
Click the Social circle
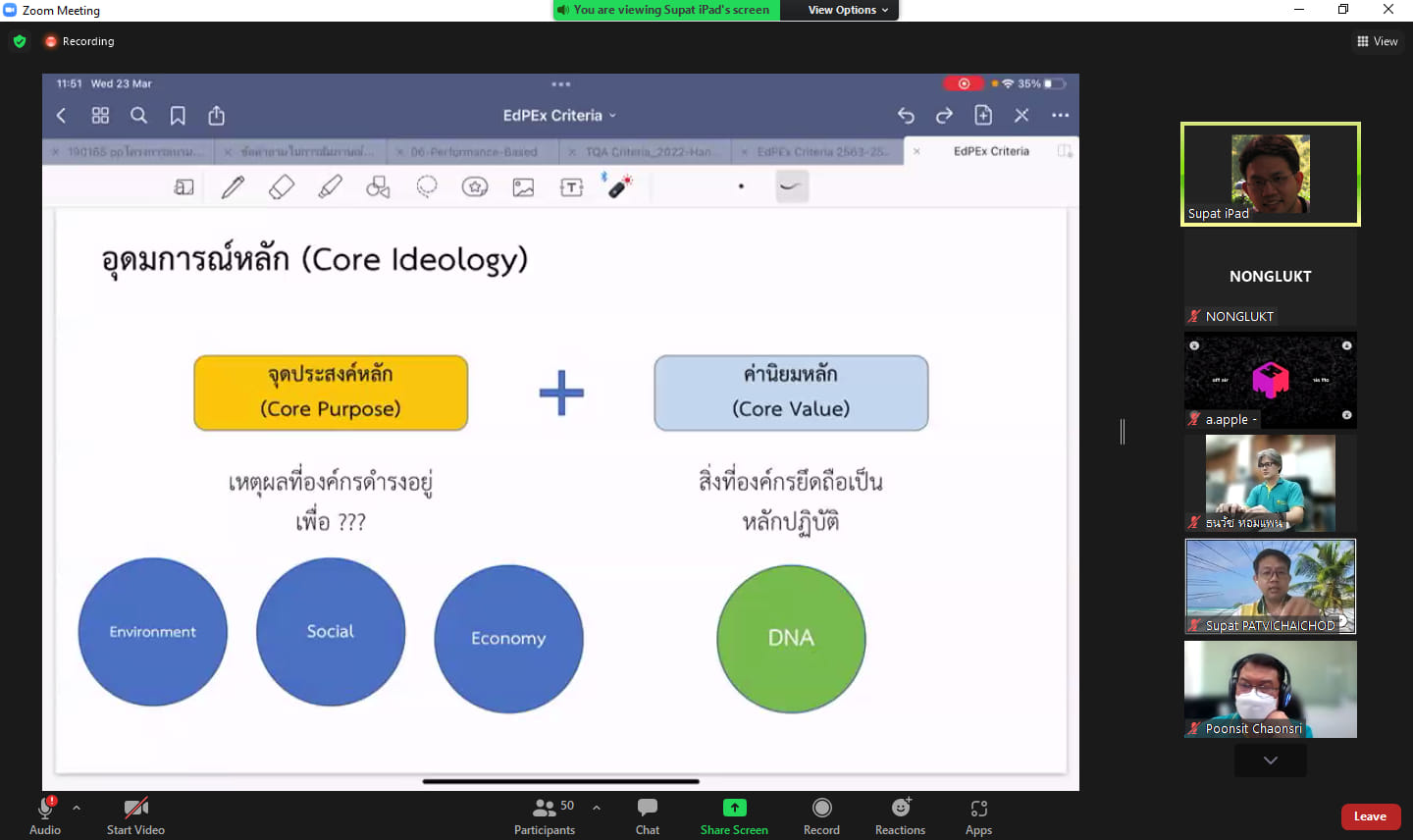(x=331, y=631)
